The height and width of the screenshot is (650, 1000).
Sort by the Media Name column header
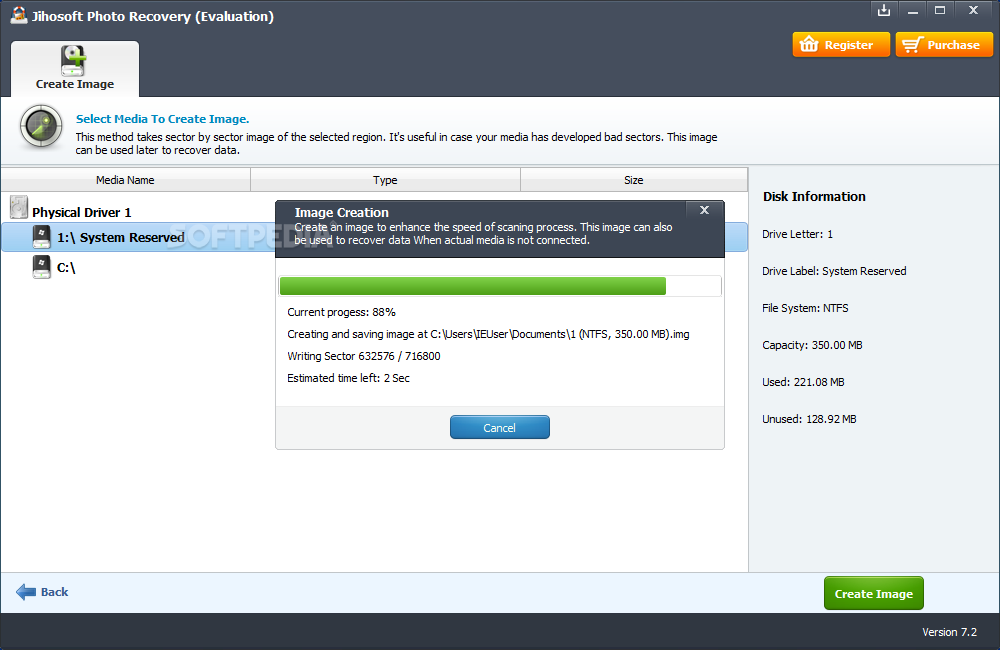coord(125,180)
